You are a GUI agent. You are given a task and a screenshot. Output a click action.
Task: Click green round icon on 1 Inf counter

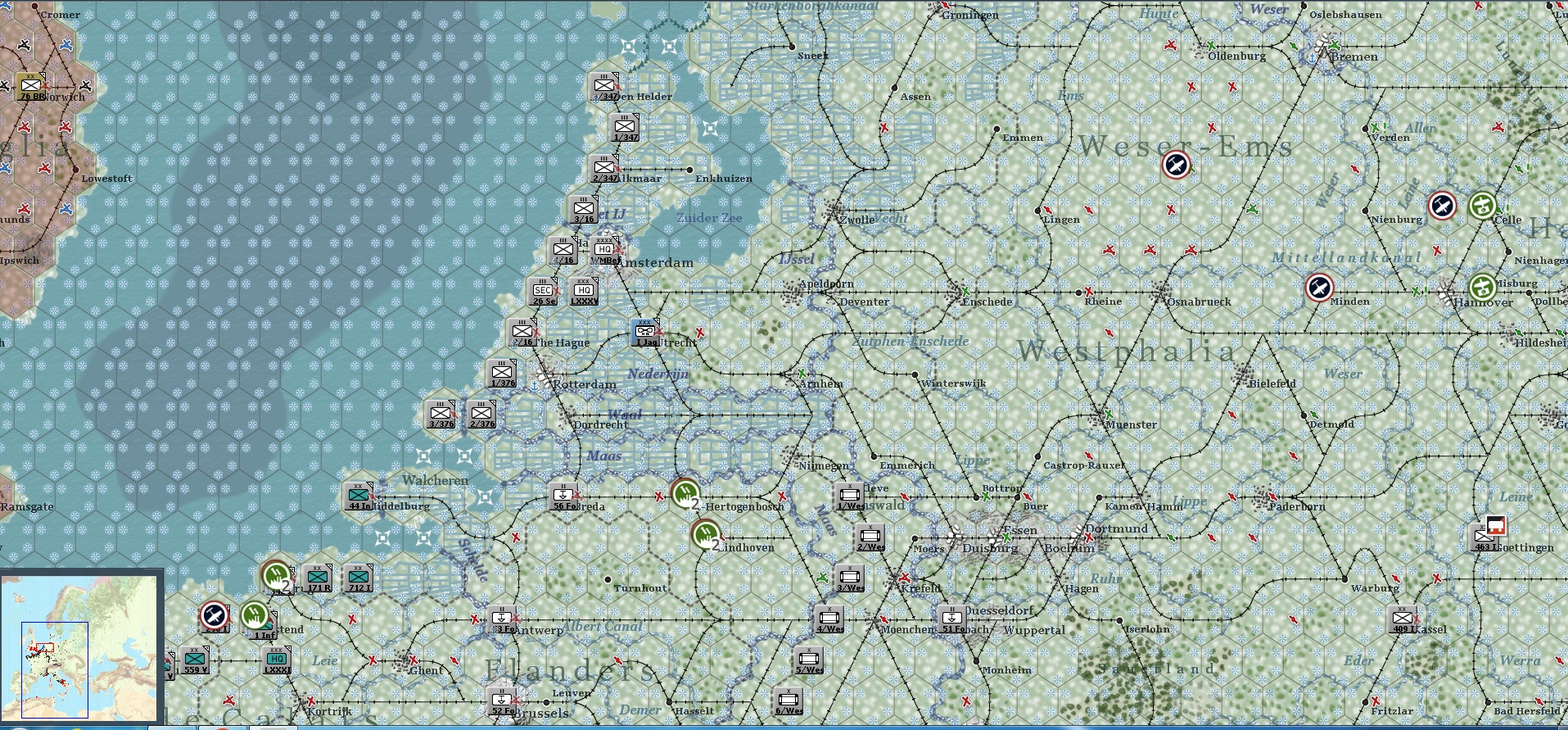pos(255,615)
